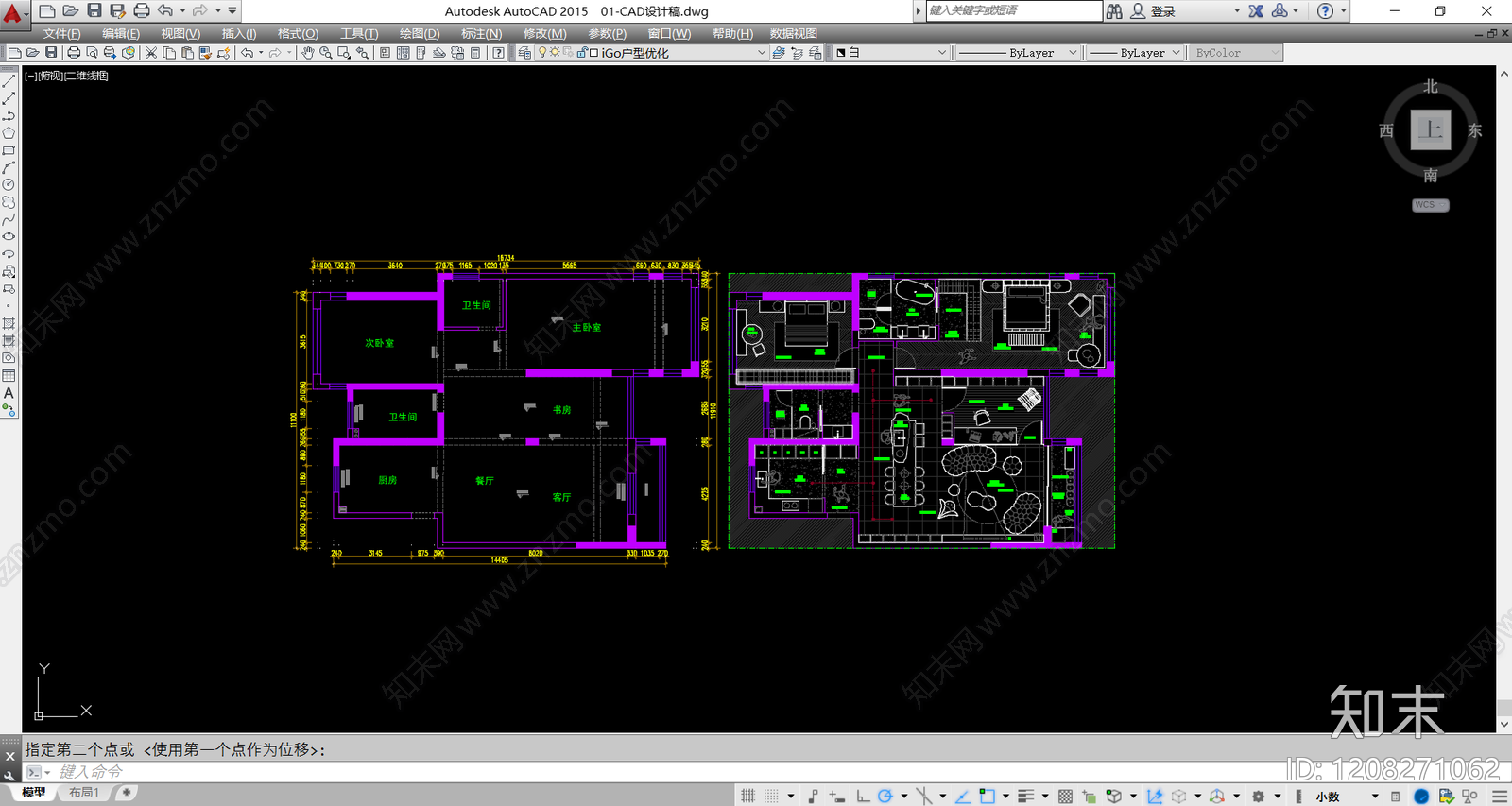
Task: Select the Line tool in draw toolbar
Action: pyautogui.click(x=9, y=82)
